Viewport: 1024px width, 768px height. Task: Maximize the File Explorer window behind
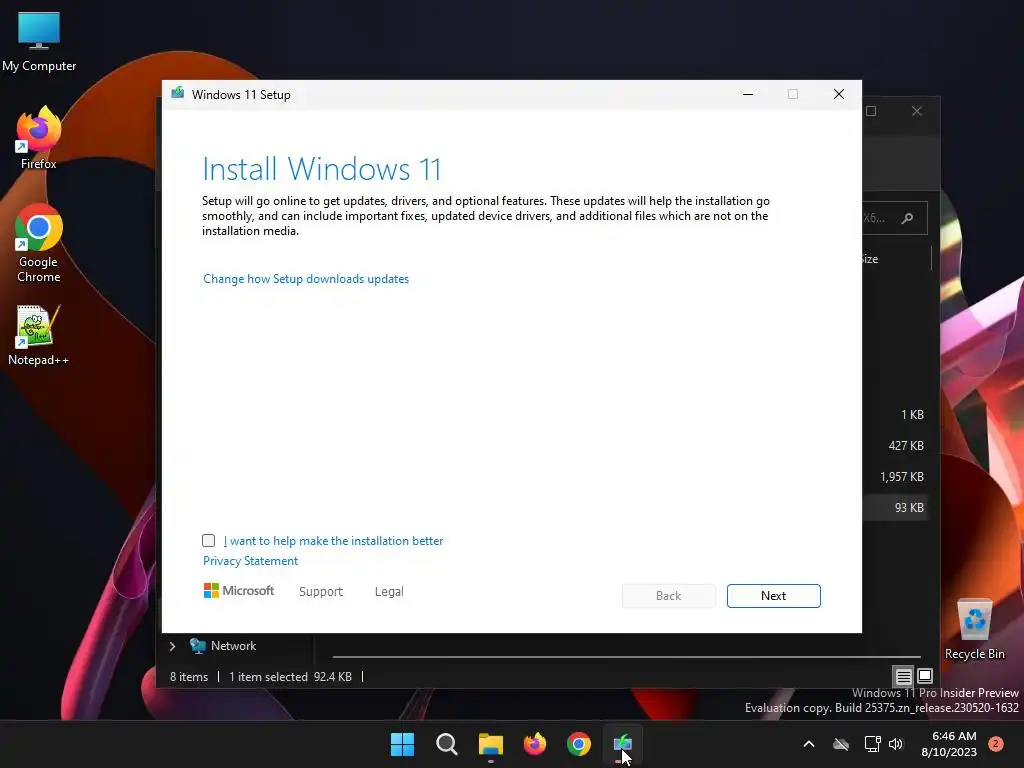pyautogui.click(x=871, y=111)
